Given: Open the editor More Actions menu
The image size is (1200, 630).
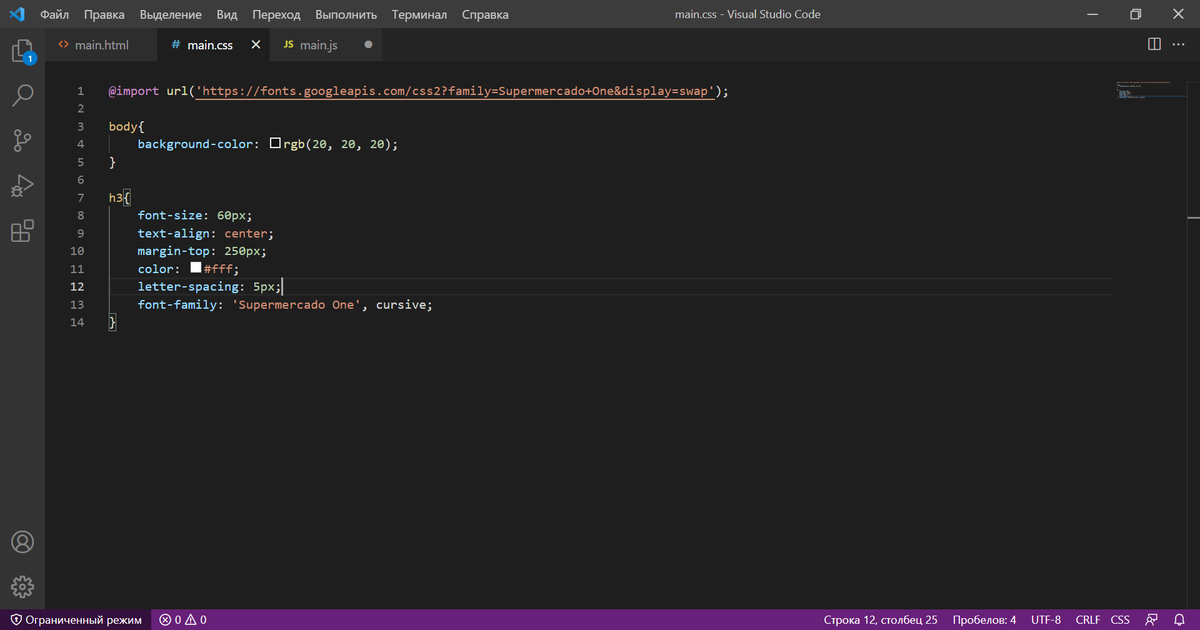Looking at the screenshot, I should pos(1177,45).
